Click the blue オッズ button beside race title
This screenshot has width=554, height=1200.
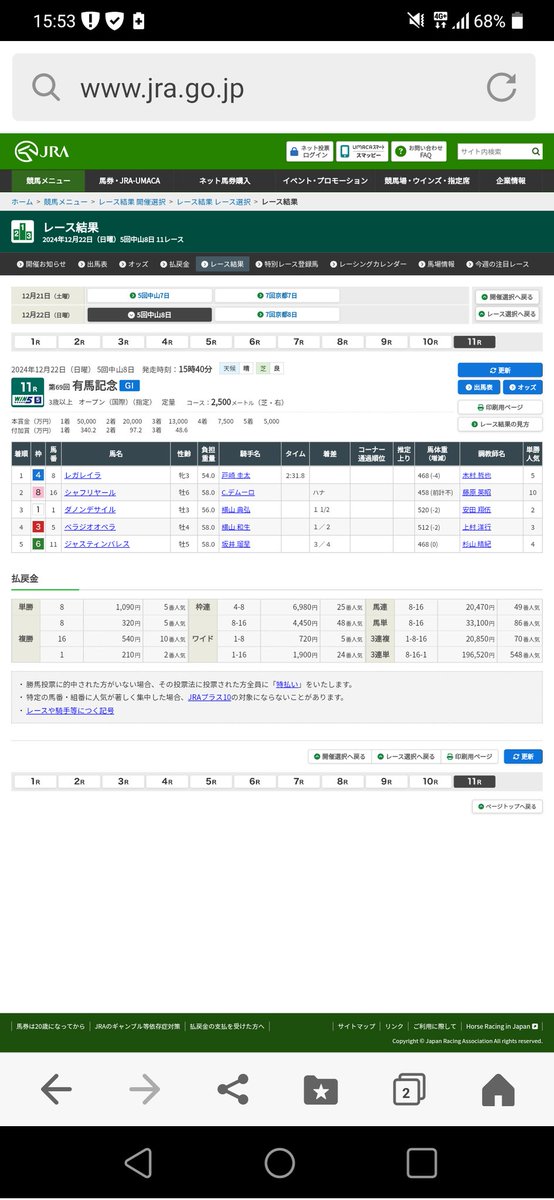coord(522,387)
